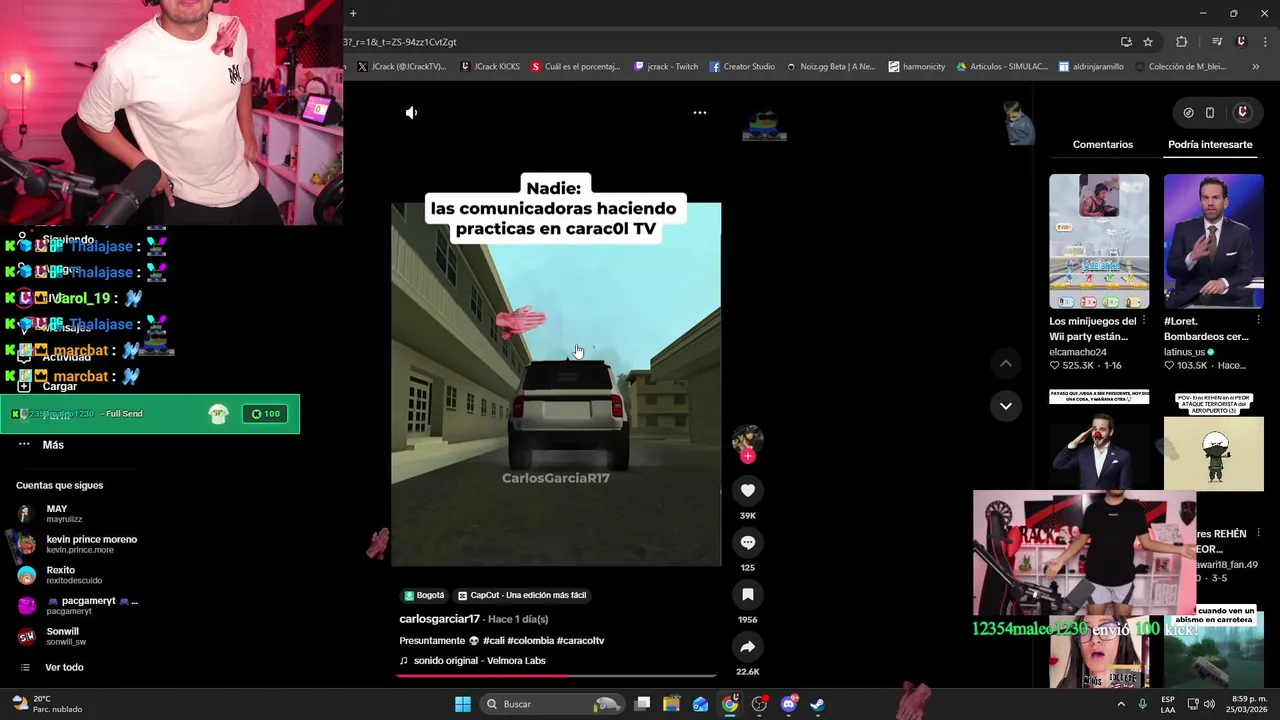1280x720 pixels.
Task: Go to previous video with up arrow
Action: tap(1006, 363)
